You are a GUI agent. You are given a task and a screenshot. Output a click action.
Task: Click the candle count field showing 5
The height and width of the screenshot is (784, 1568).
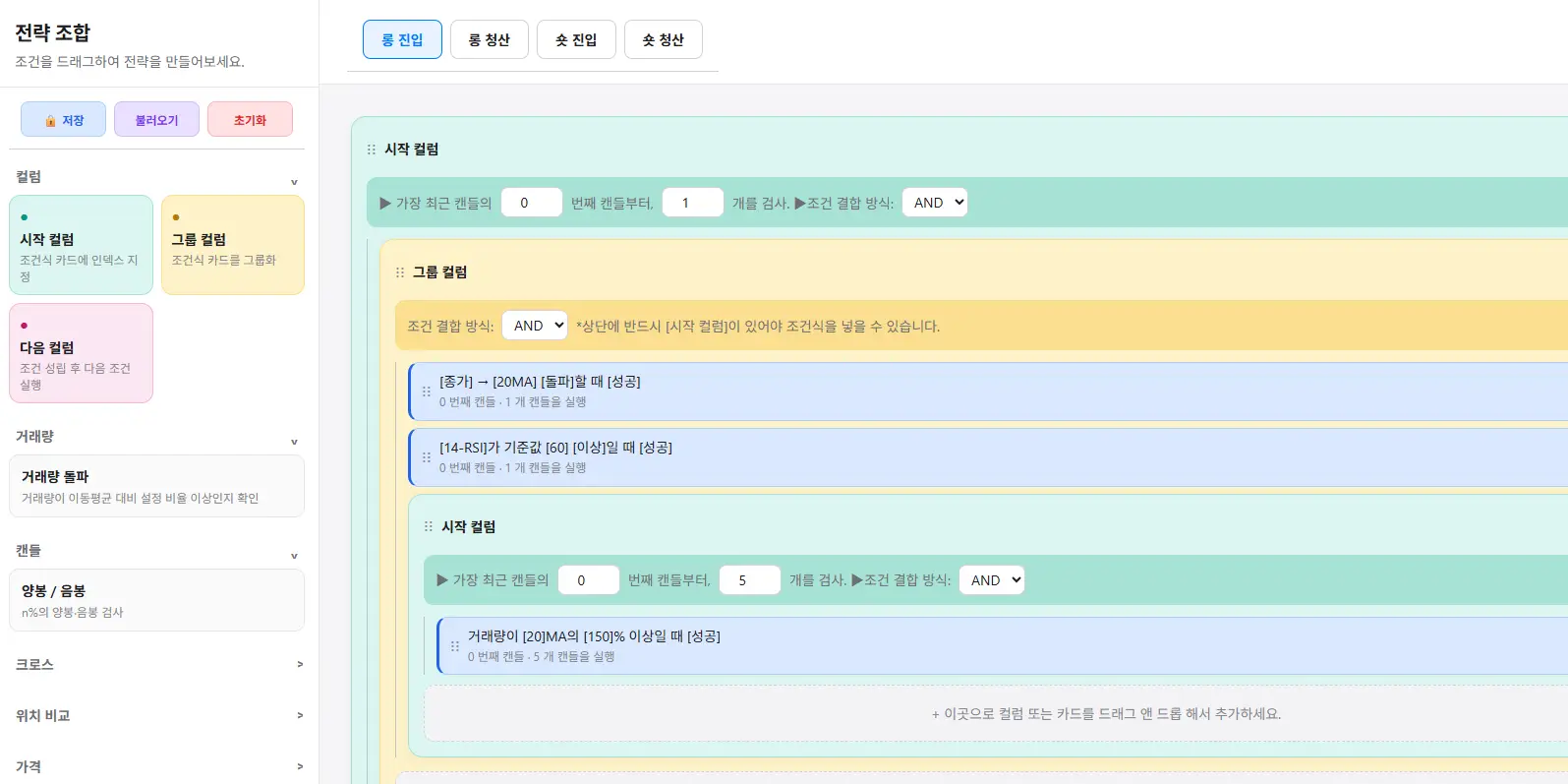[750, 580]
